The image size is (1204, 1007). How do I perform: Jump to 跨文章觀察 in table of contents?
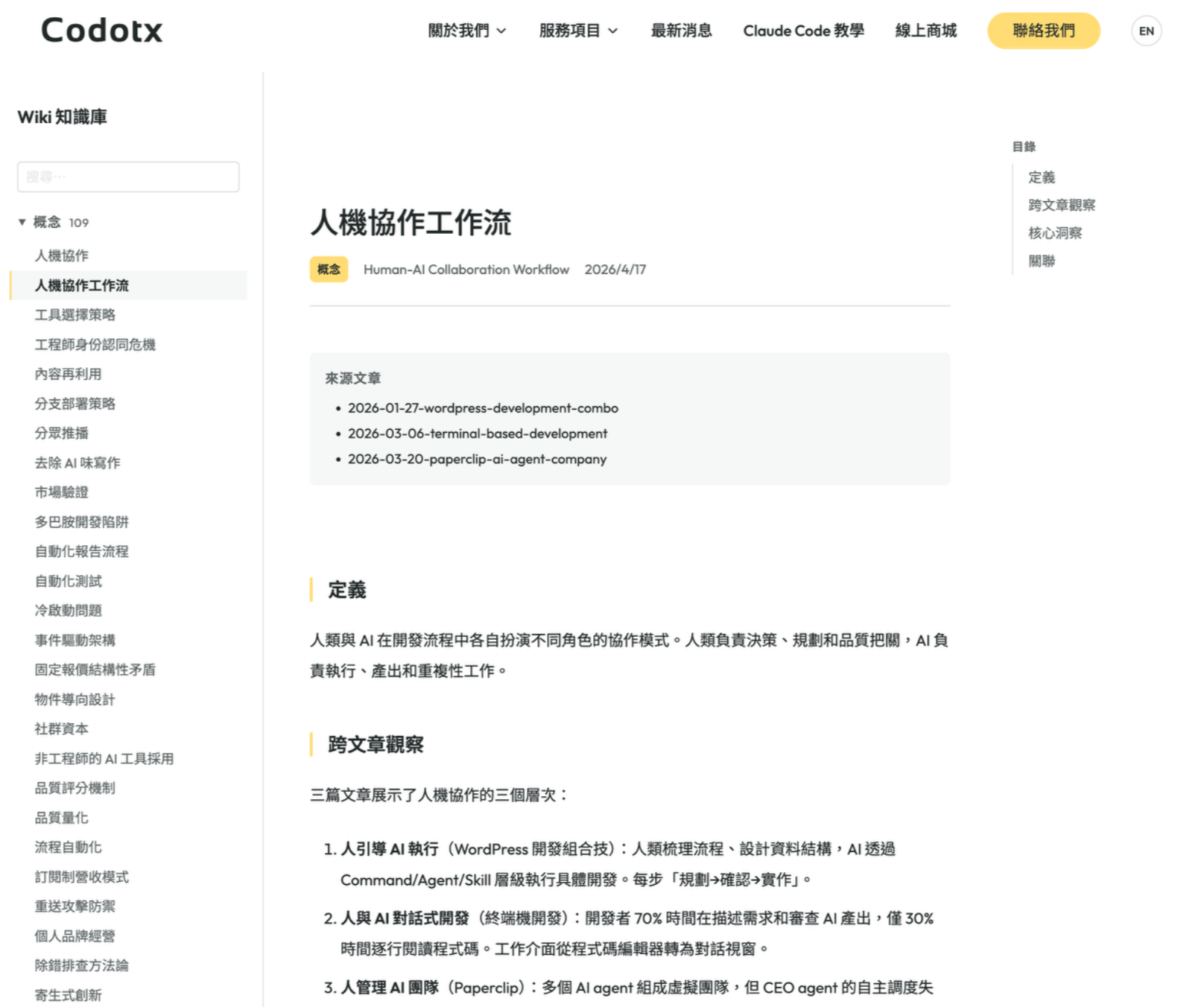click(1062, 205)
